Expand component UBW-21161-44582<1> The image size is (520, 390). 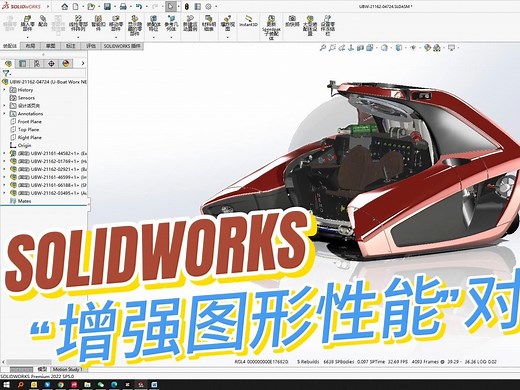click(4, 153)
